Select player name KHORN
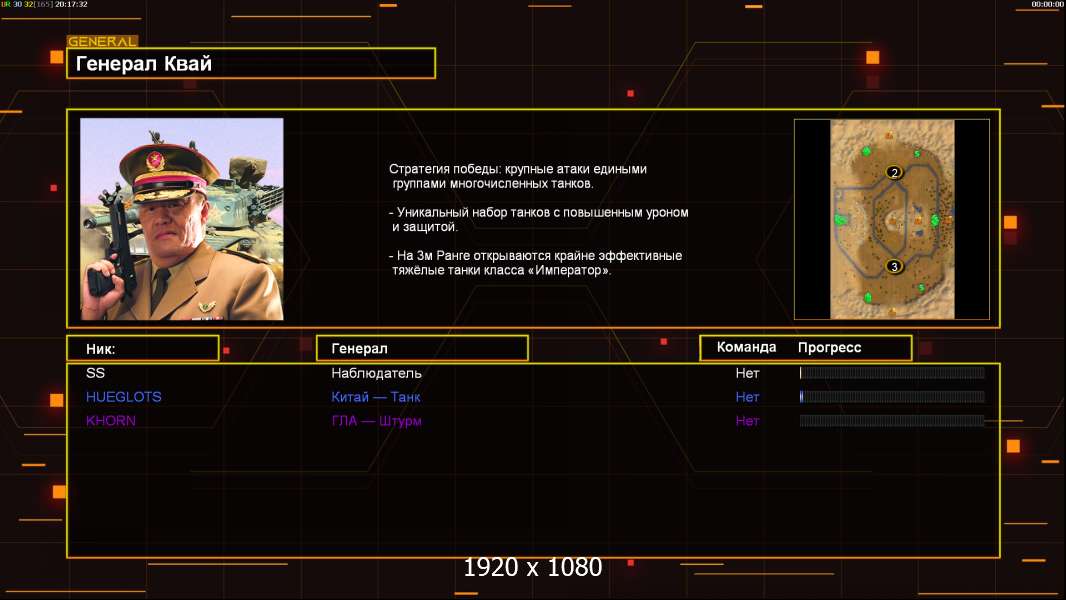The width and height of the screenshot is (1066, 600). point(111,421)
